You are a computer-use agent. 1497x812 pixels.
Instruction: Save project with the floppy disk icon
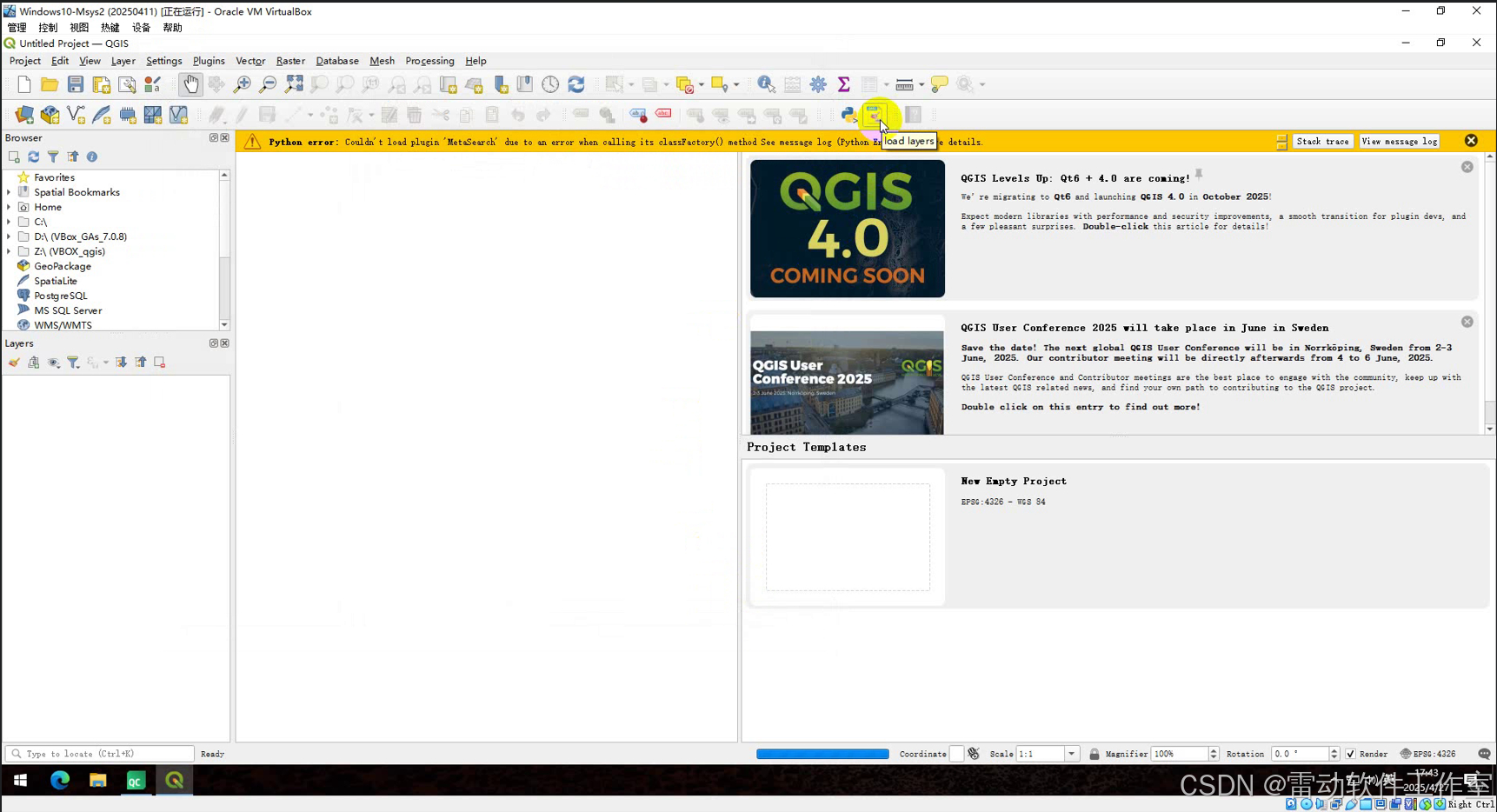tap(76, 84)
